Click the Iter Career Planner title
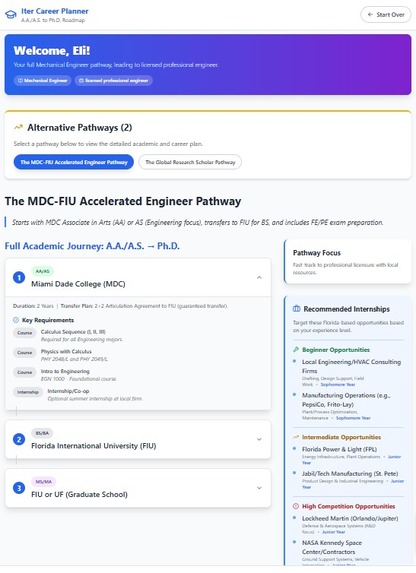The width and height of the screenshot is (416, 573). pos(55,11)
